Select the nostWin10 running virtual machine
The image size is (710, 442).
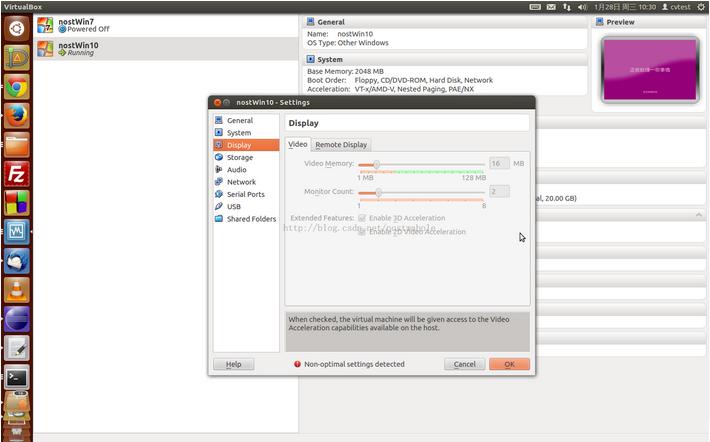[166, 48]
